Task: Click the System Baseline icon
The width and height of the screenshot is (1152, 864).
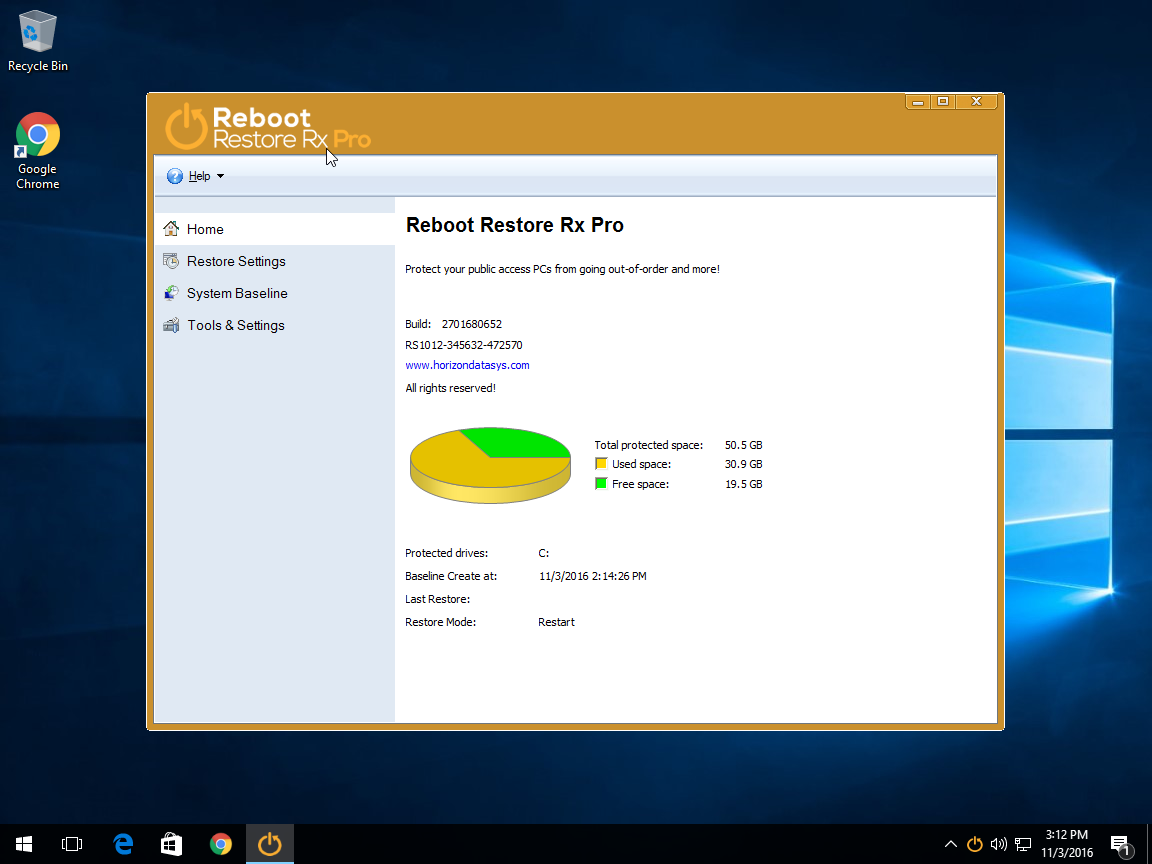Action: point(171,293)
